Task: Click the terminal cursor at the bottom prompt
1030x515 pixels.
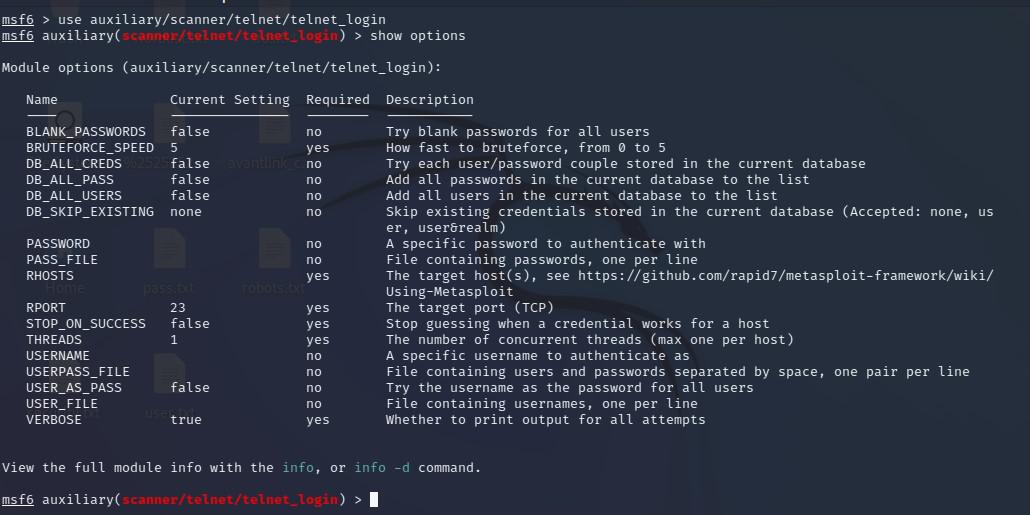Action: pyautogui.click(x=374, y=500)
